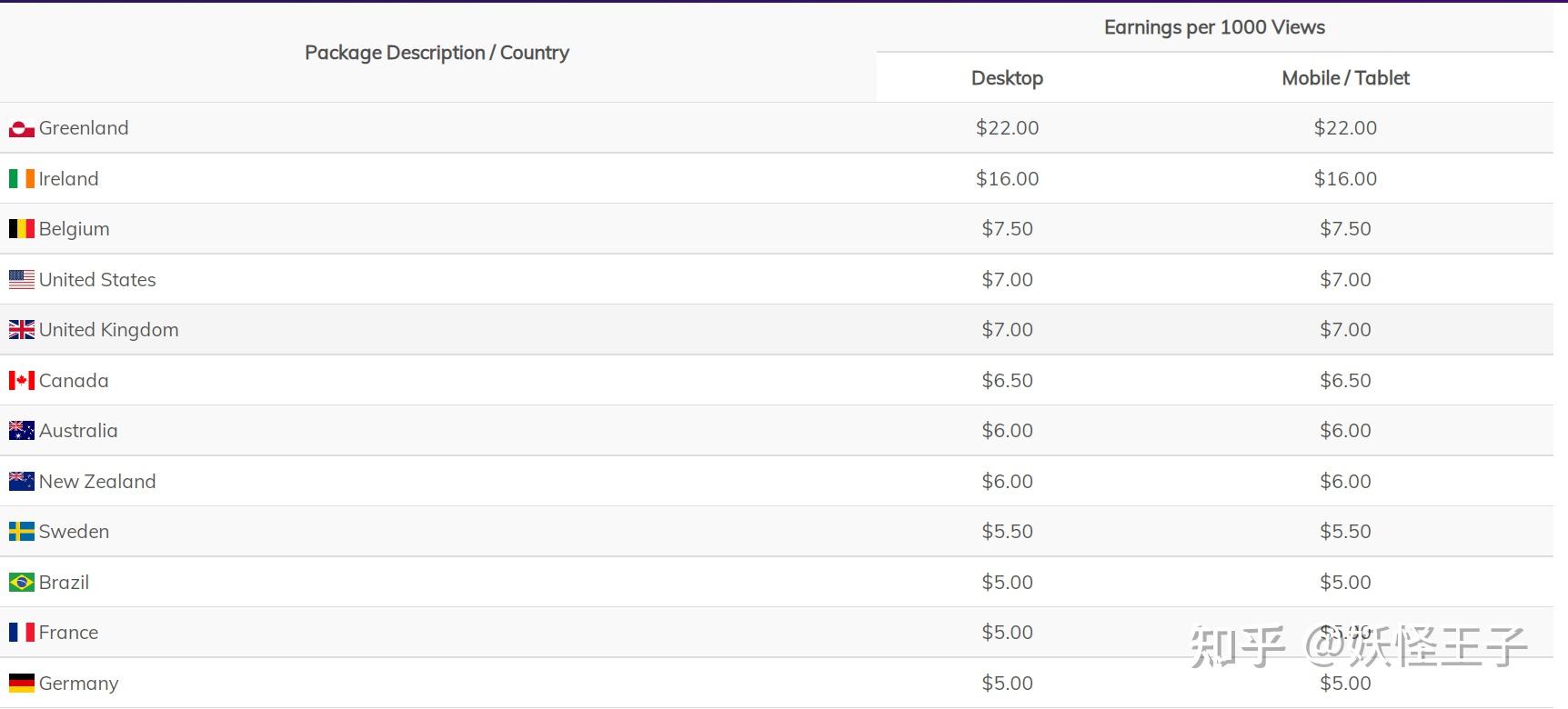
Task: Select the Mobile / Tablet column header
Action: tap(1345, 78)
